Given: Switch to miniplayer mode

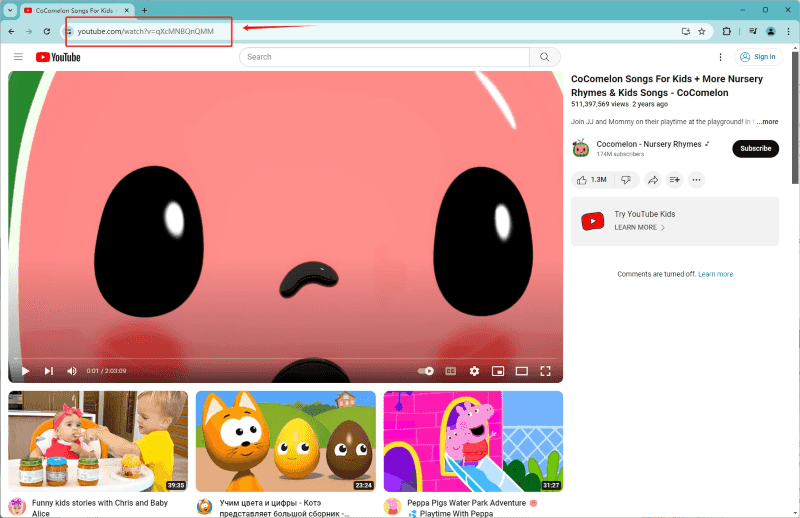Looking at the screenshot, I should tap(498, 371).
